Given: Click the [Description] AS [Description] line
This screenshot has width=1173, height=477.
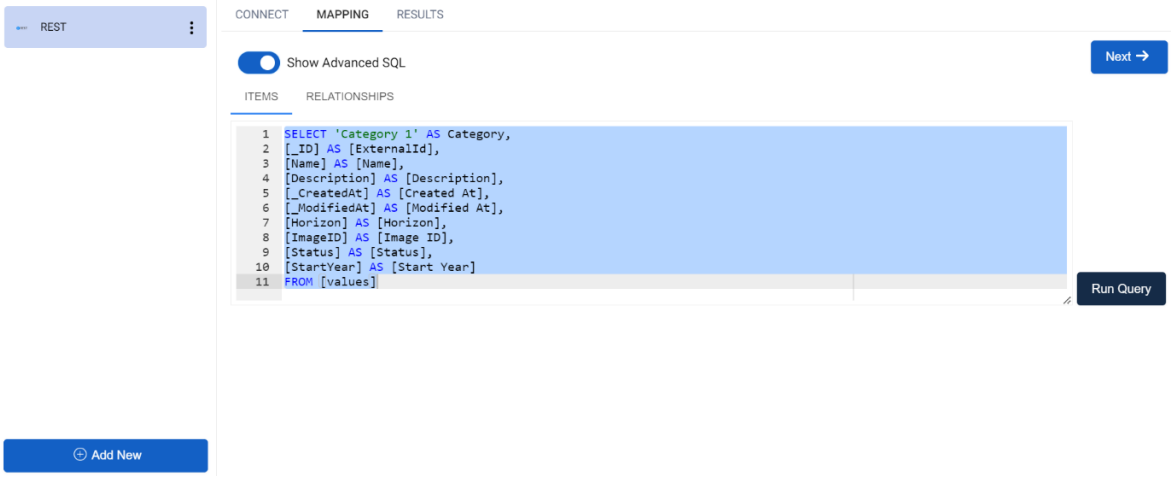Looking at the screenshot, I should pos(394,179).
